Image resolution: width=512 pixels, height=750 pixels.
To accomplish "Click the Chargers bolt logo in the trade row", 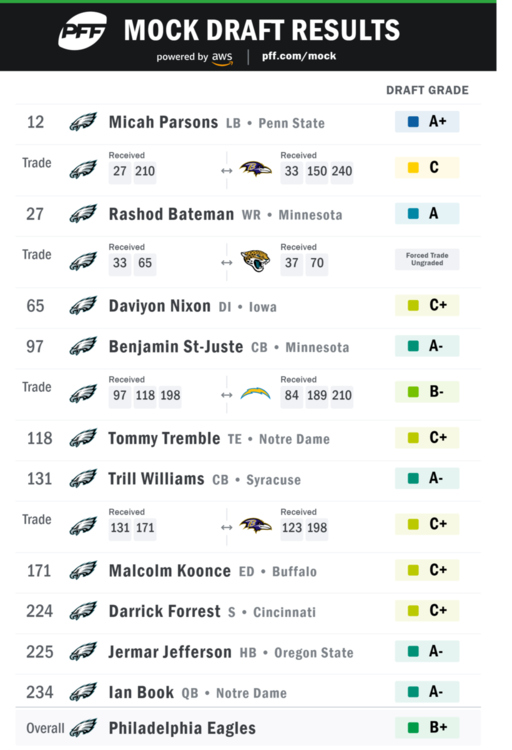I will pyautogui.click(x=255, y=394).
